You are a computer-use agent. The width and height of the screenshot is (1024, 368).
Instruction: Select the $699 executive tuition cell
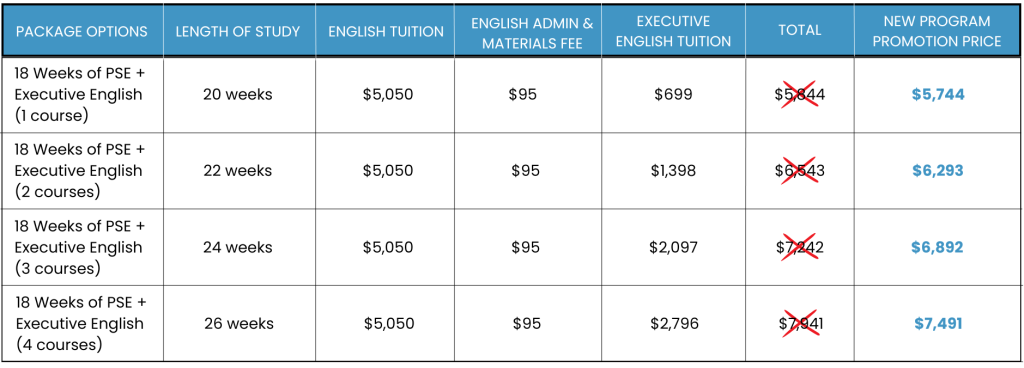coord(673,95)
